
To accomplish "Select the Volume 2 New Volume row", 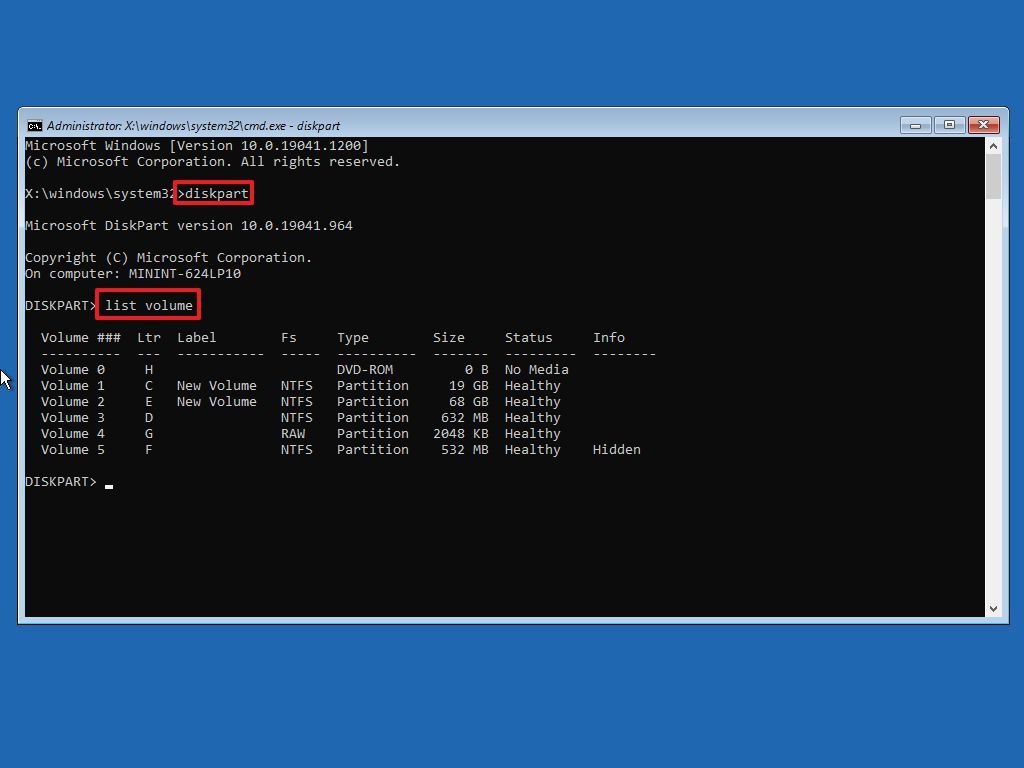I will coord(300,401).
